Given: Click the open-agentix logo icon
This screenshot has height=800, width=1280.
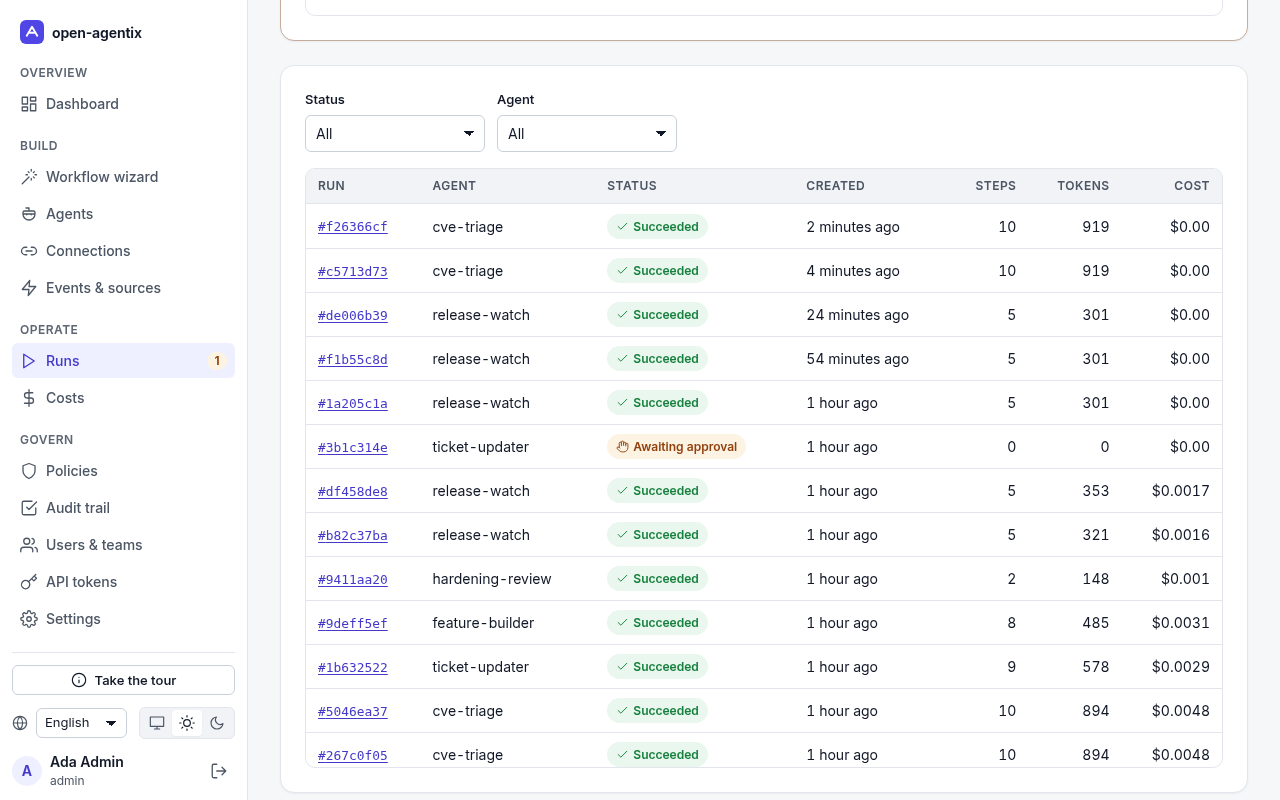Looking at the screenshot, I should point(32,32).
